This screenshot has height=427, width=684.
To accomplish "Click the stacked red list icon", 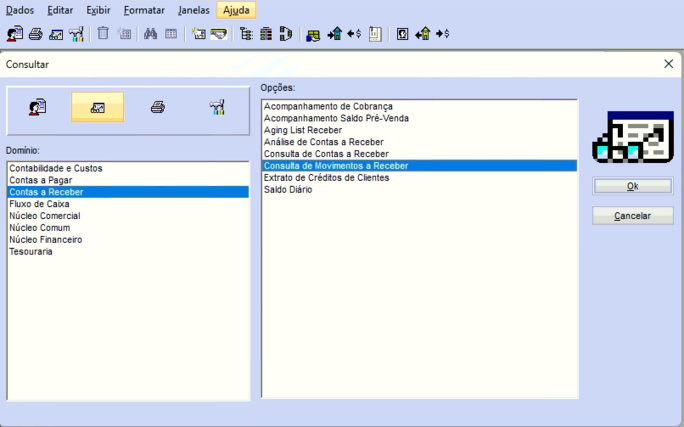I will 266,34.
